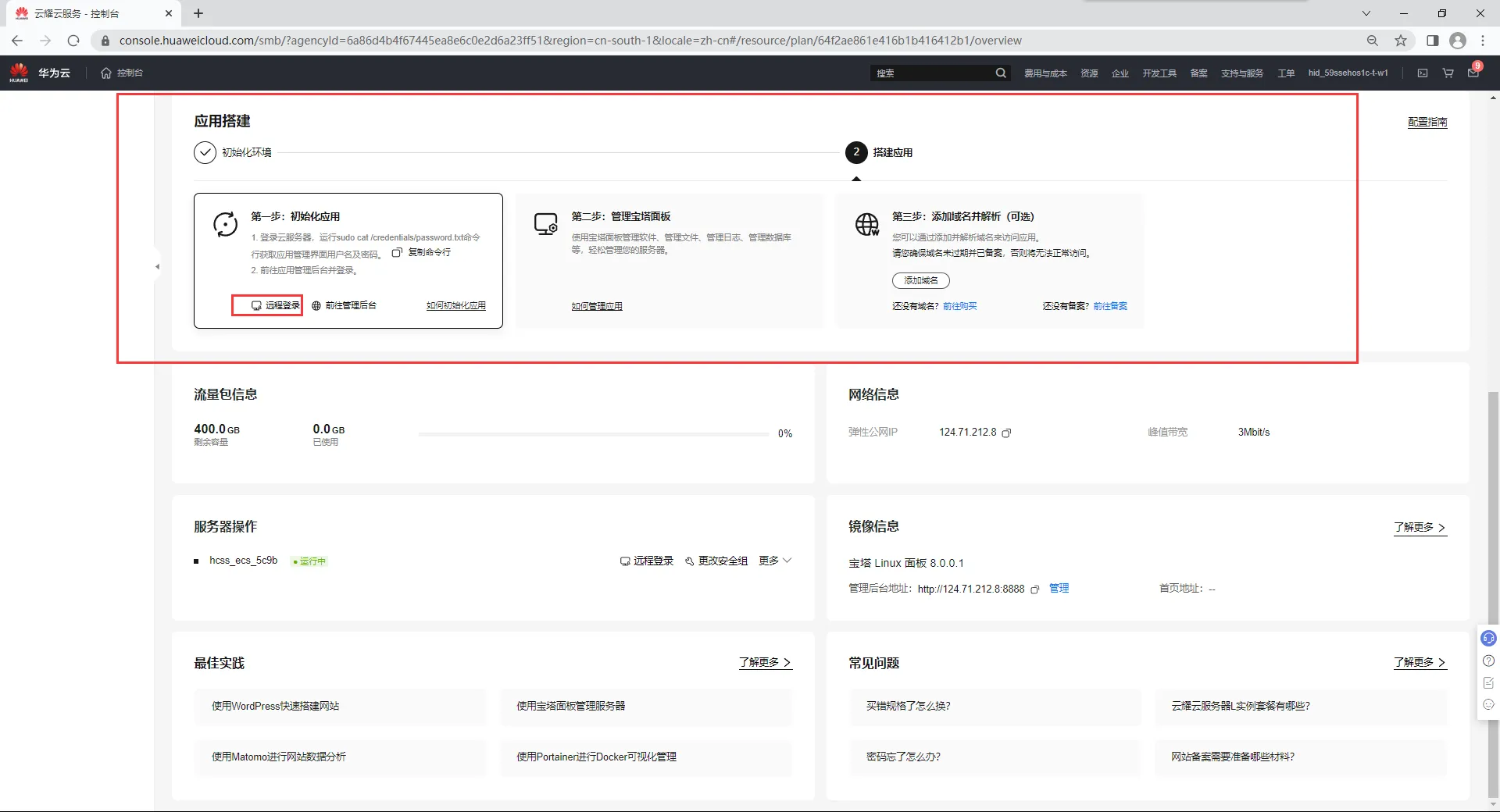Image resolution: width=1500 pixels, height=812 pixels.
Task: Open the floating feedback edit icon
Action: point(1488,682)
